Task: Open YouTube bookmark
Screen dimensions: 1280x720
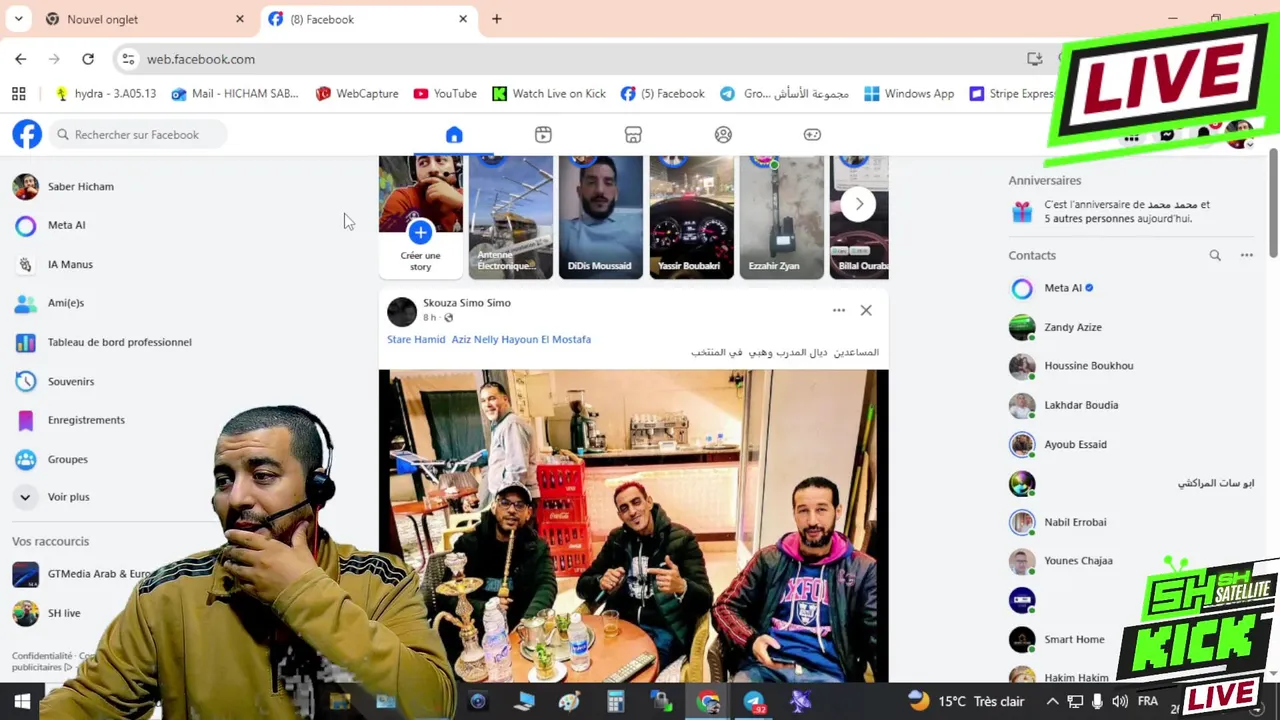Action: coord(445,93)
